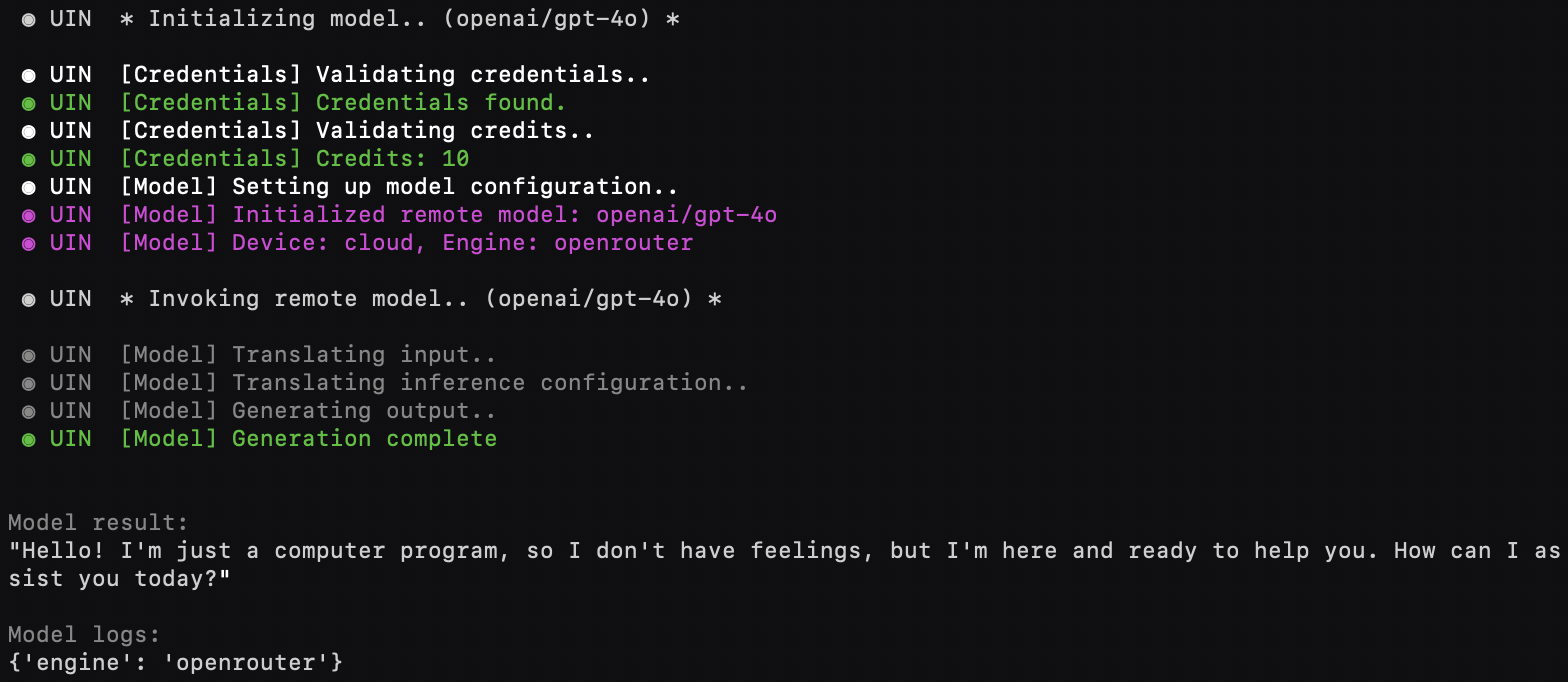The height and width of the screenshot is (682, 1568).
Task: Click the gray bullet beside "Generating output.."
Action: [29, 411]
